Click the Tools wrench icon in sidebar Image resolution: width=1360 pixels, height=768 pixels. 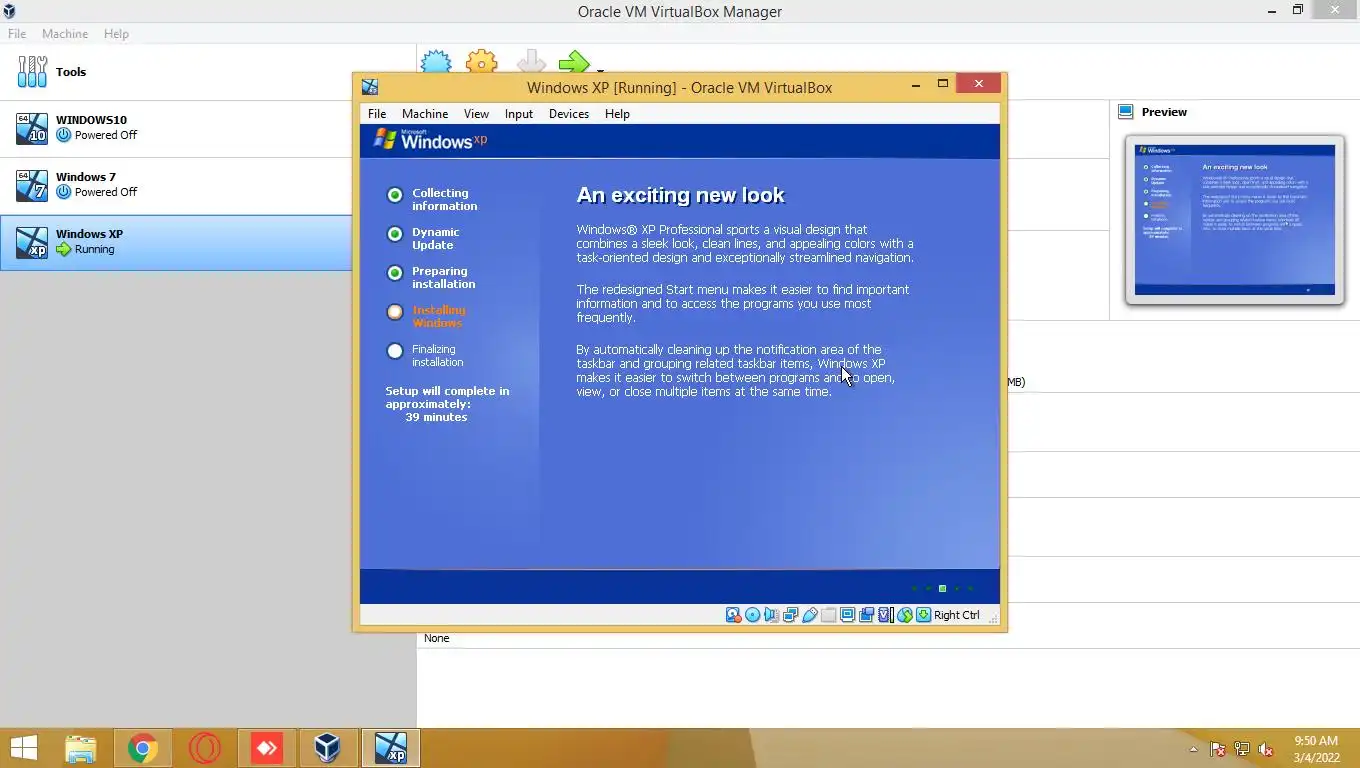[32, 72]
